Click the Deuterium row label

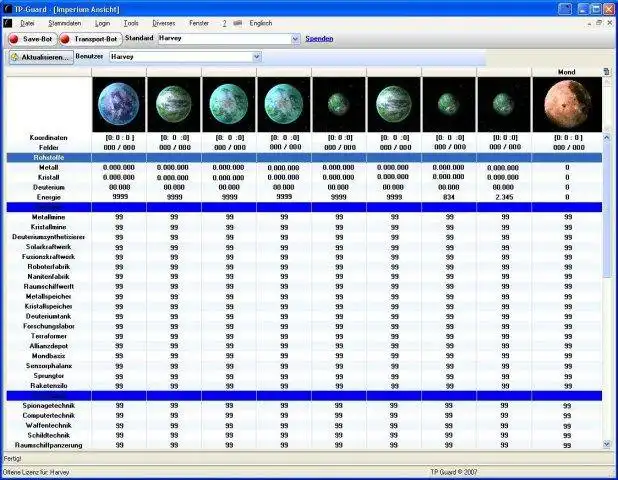tap(48, 187)
